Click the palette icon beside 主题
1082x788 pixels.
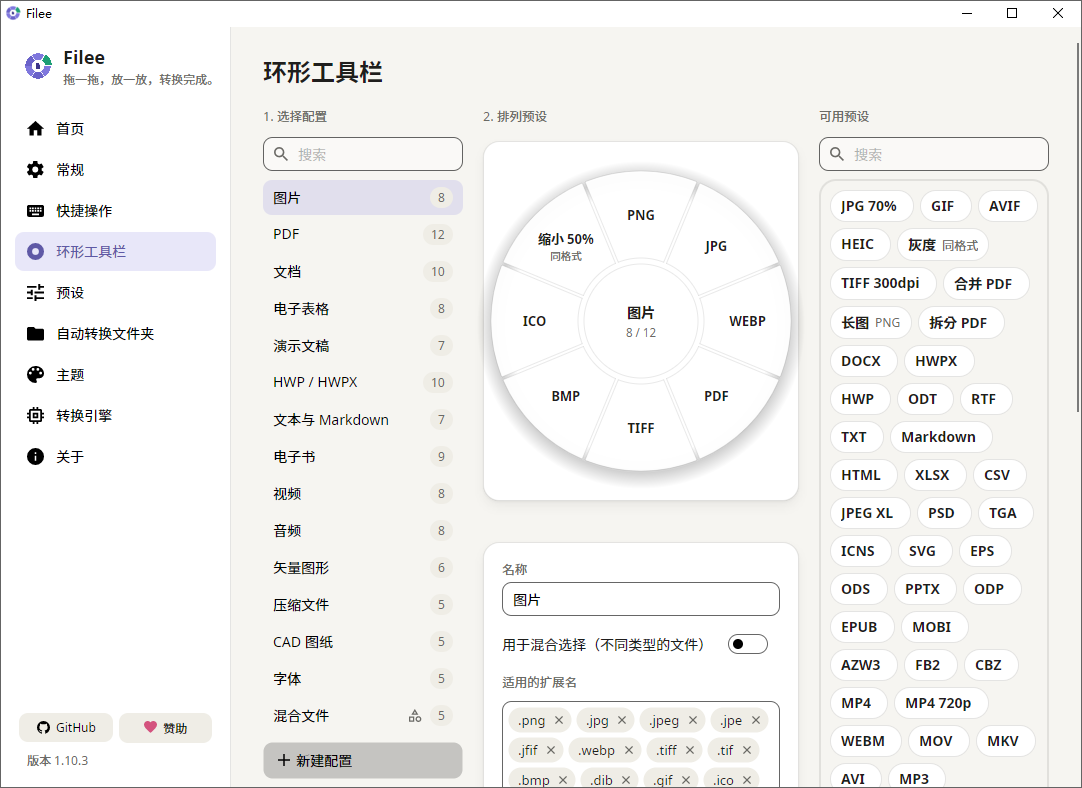(35, 375)
